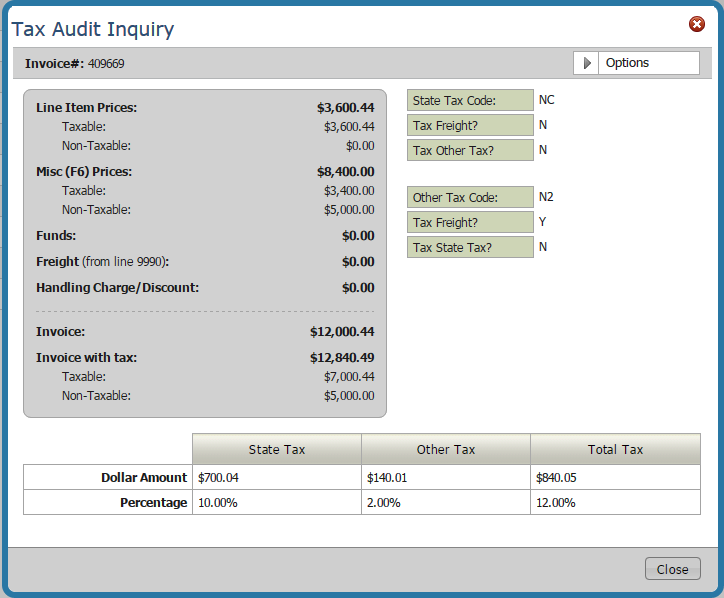Click the $140.01 other tax dollar cell
This screenshot has width=724, height=598.
point(445,477)
